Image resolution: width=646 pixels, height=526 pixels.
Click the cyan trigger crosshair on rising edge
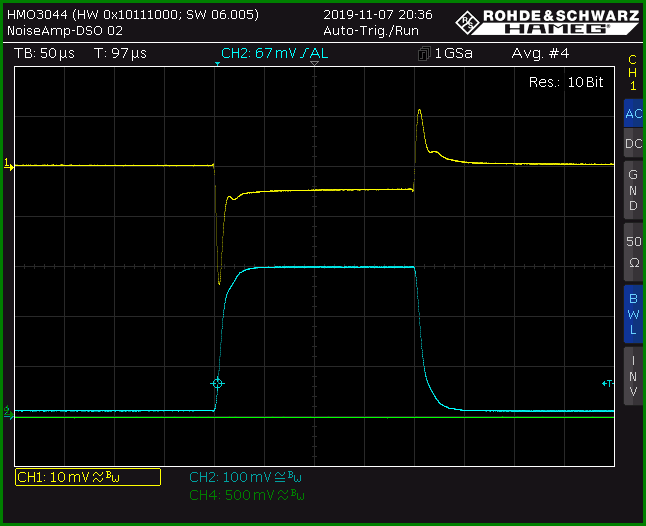point(217,383)
